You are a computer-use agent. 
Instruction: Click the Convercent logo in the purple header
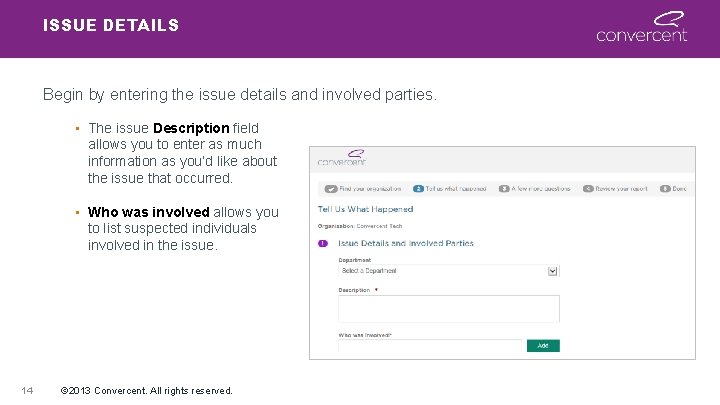pyautogui.click(x=641, y=27)
